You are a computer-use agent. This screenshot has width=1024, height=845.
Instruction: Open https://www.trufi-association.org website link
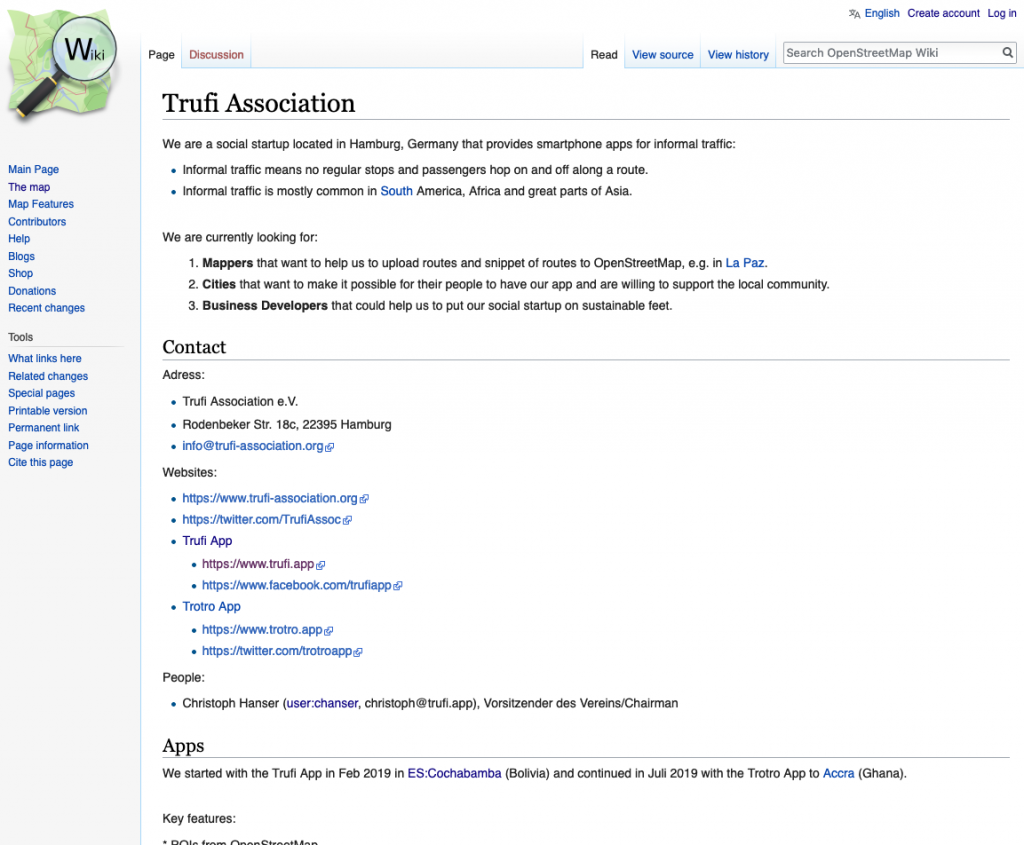click(275, 498)
